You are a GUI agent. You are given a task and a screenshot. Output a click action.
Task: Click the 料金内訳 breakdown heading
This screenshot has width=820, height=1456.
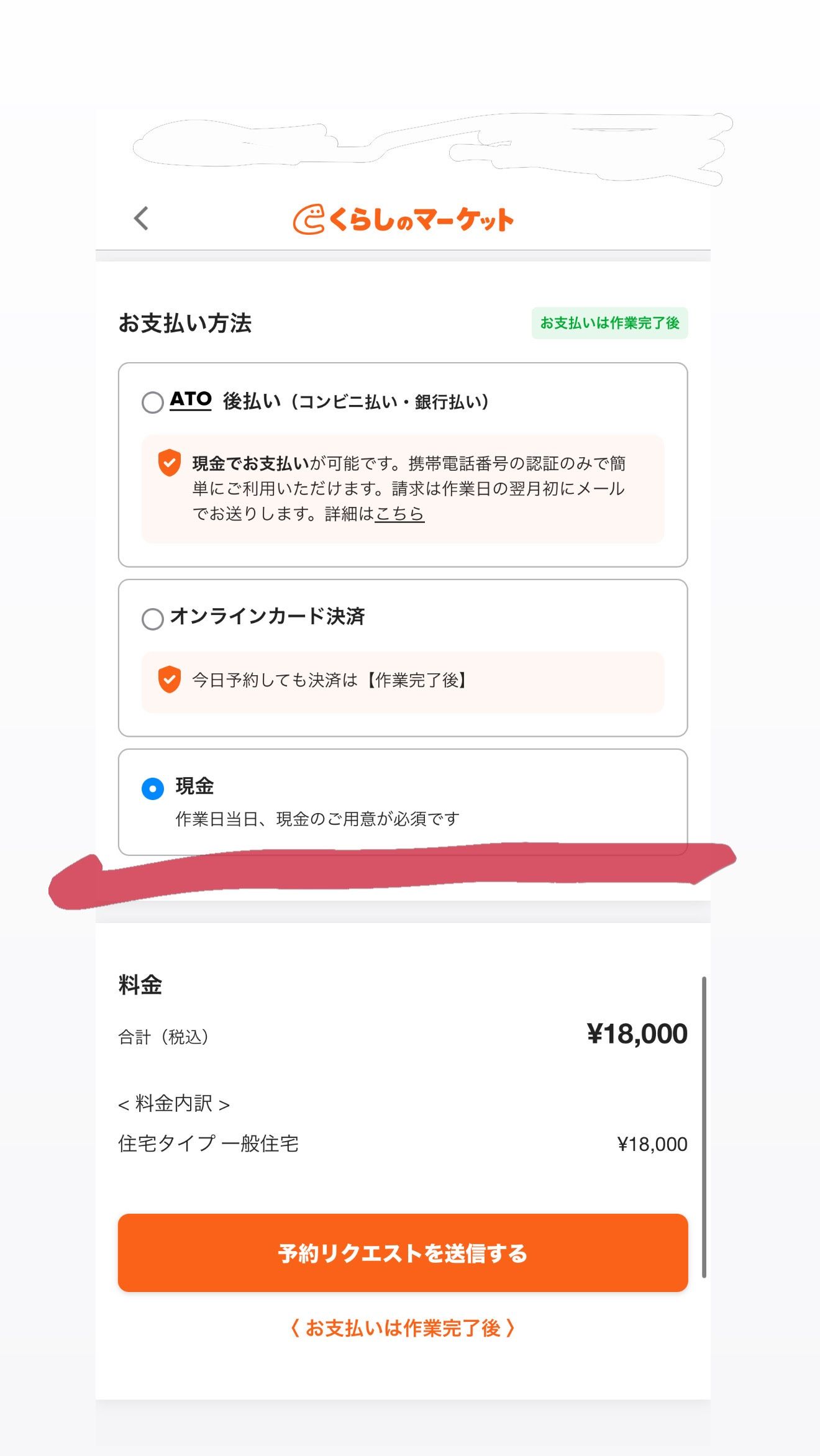(174, 1104)
